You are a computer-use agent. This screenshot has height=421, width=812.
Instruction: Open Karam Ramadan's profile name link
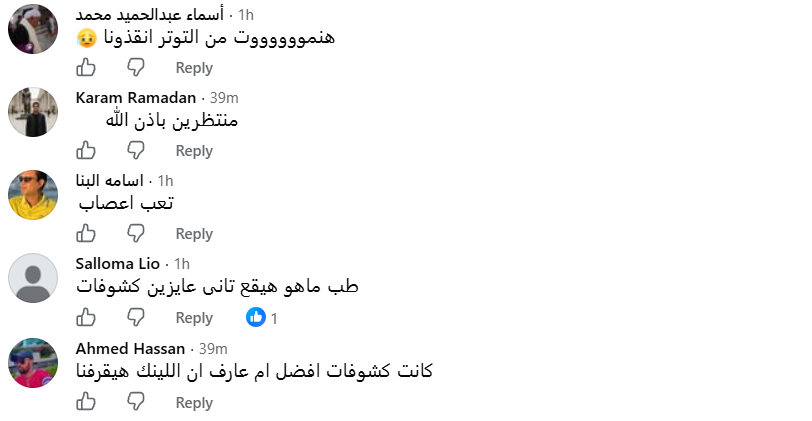(x=136, y=97)
